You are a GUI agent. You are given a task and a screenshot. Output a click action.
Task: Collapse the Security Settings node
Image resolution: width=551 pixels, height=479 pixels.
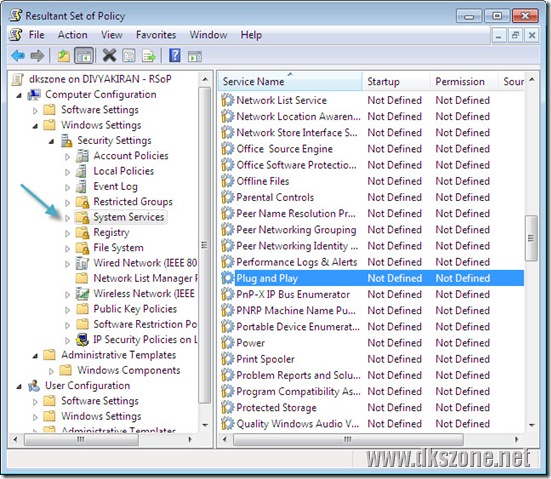click(52, 141)
